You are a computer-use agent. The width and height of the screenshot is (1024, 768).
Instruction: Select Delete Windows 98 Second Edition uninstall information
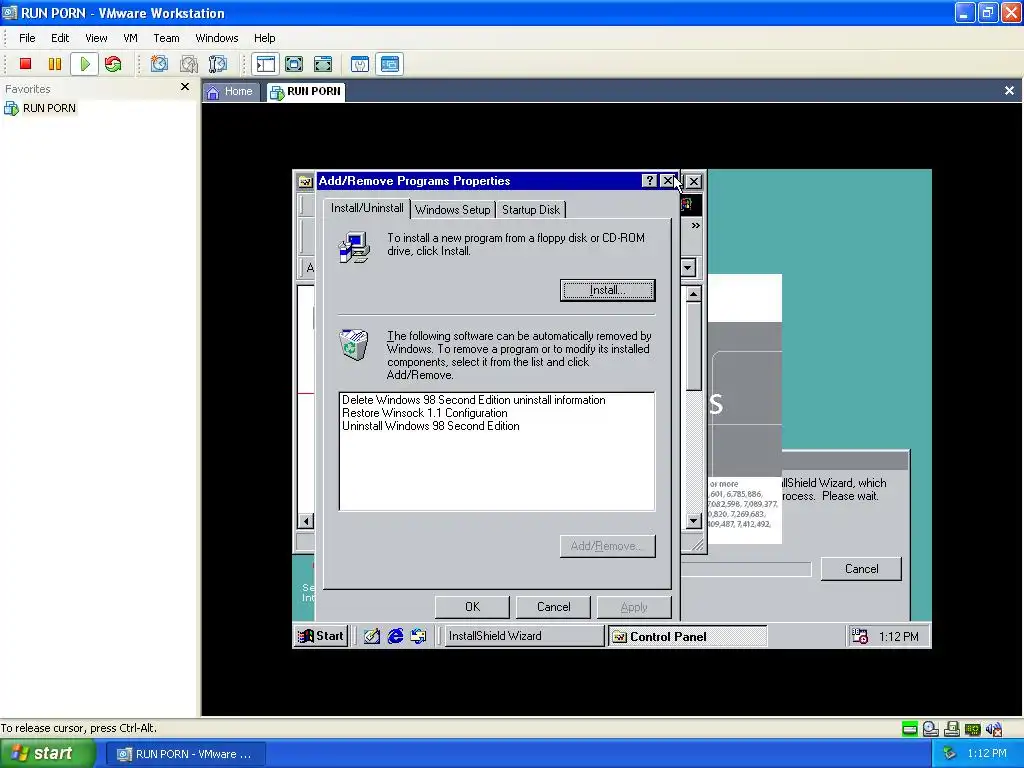473,400
